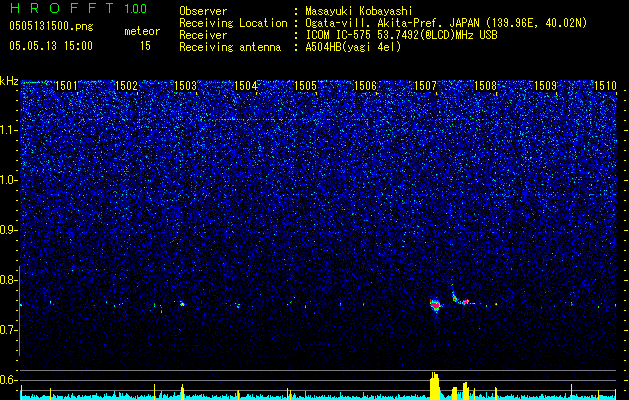629x400 pixels.
Task: Click the yellow intensity spike below 1503
Action: pyautogui.click(x=182, y=392)
